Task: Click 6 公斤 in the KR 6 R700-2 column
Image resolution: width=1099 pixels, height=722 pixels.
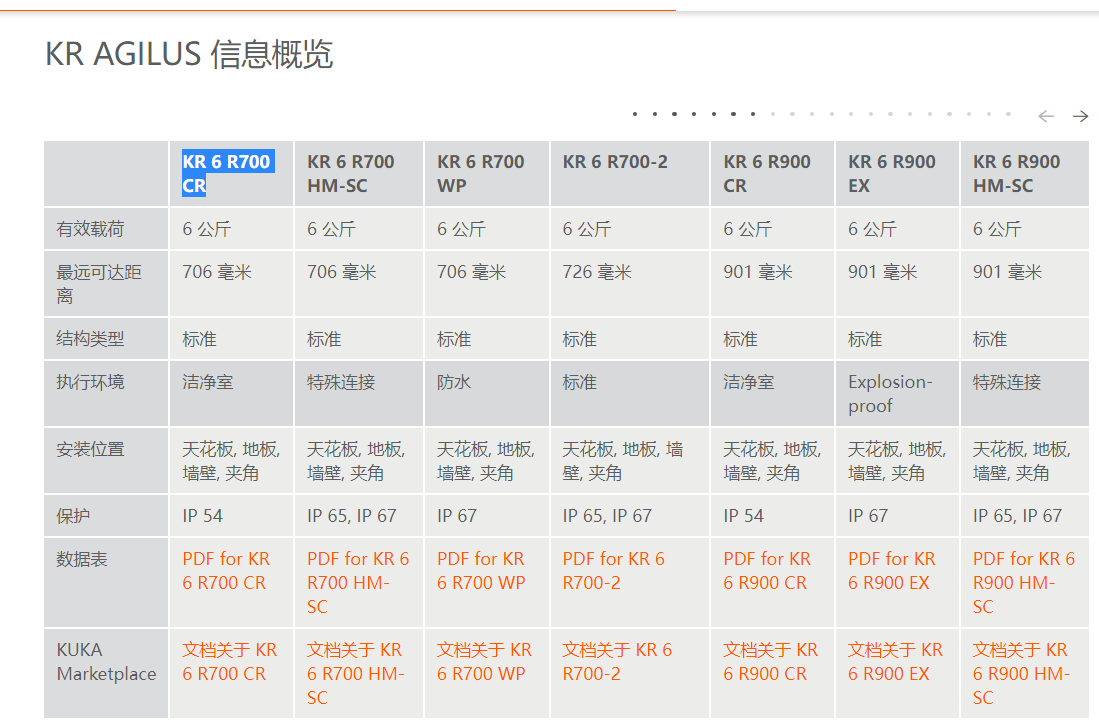Action: tap(587, 229)
